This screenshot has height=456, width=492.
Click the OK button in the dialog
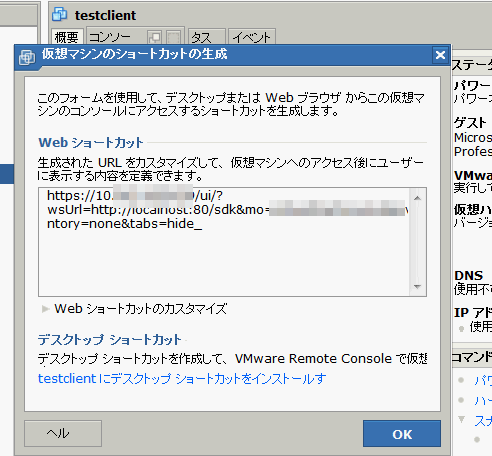pos(402,433)
